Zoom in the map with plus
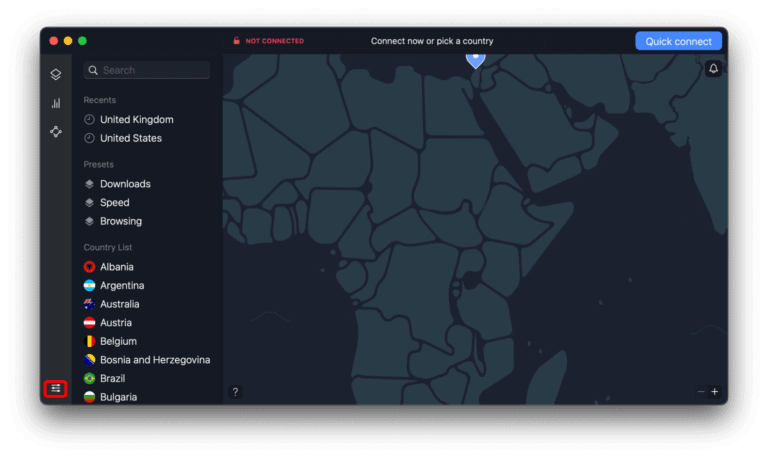This screenshot has width=768, height=458. [x=714, y=392]
